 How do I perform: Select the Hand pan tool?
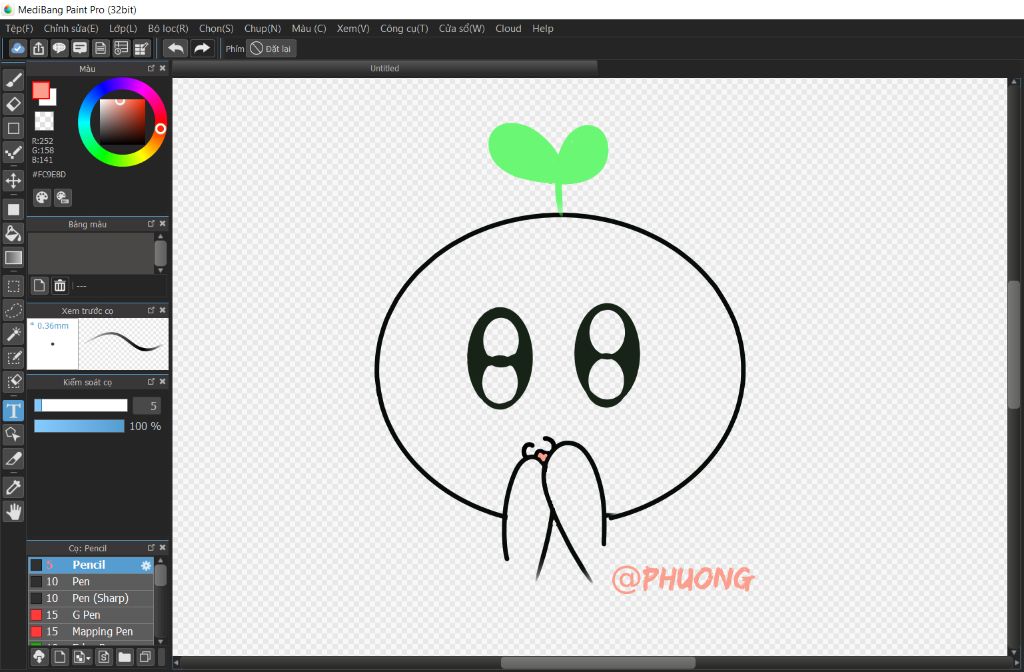[x=13, y=511]
